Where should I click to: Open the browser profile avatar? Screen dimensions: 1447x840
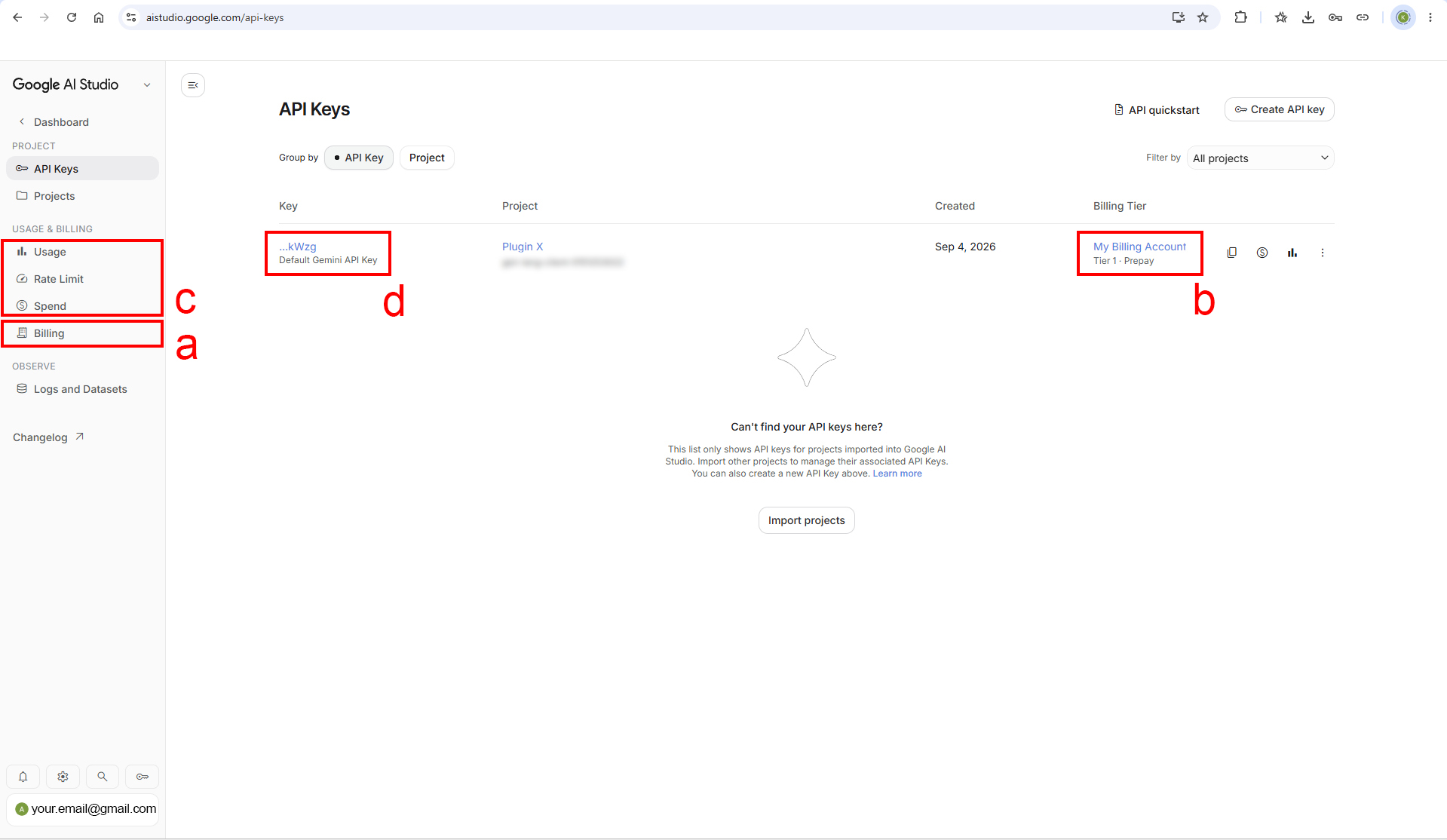[x=1403, y=17]
